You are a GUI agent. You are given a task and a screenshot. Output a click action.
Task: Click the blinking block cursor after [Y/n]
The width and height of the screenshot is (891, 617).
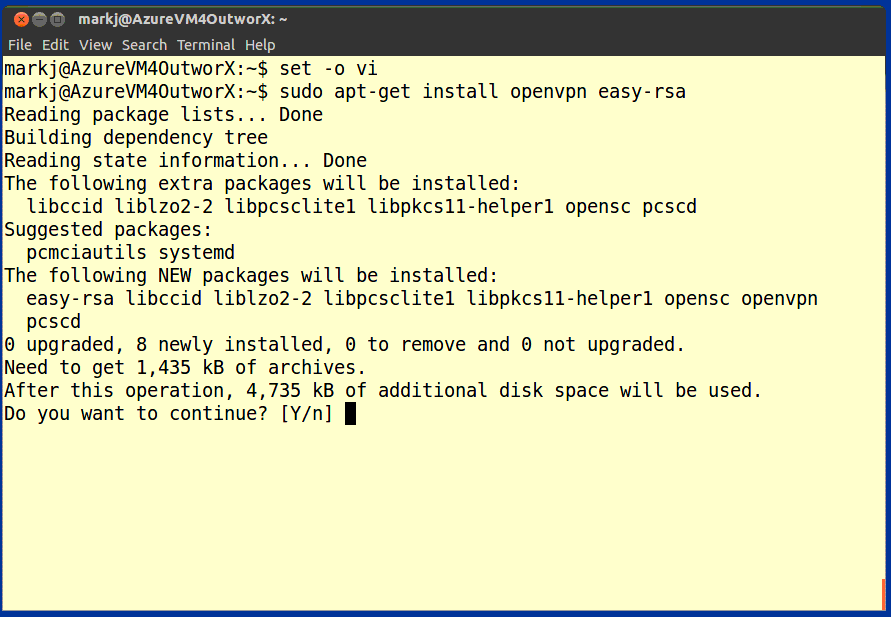click(x=350, y=413)
